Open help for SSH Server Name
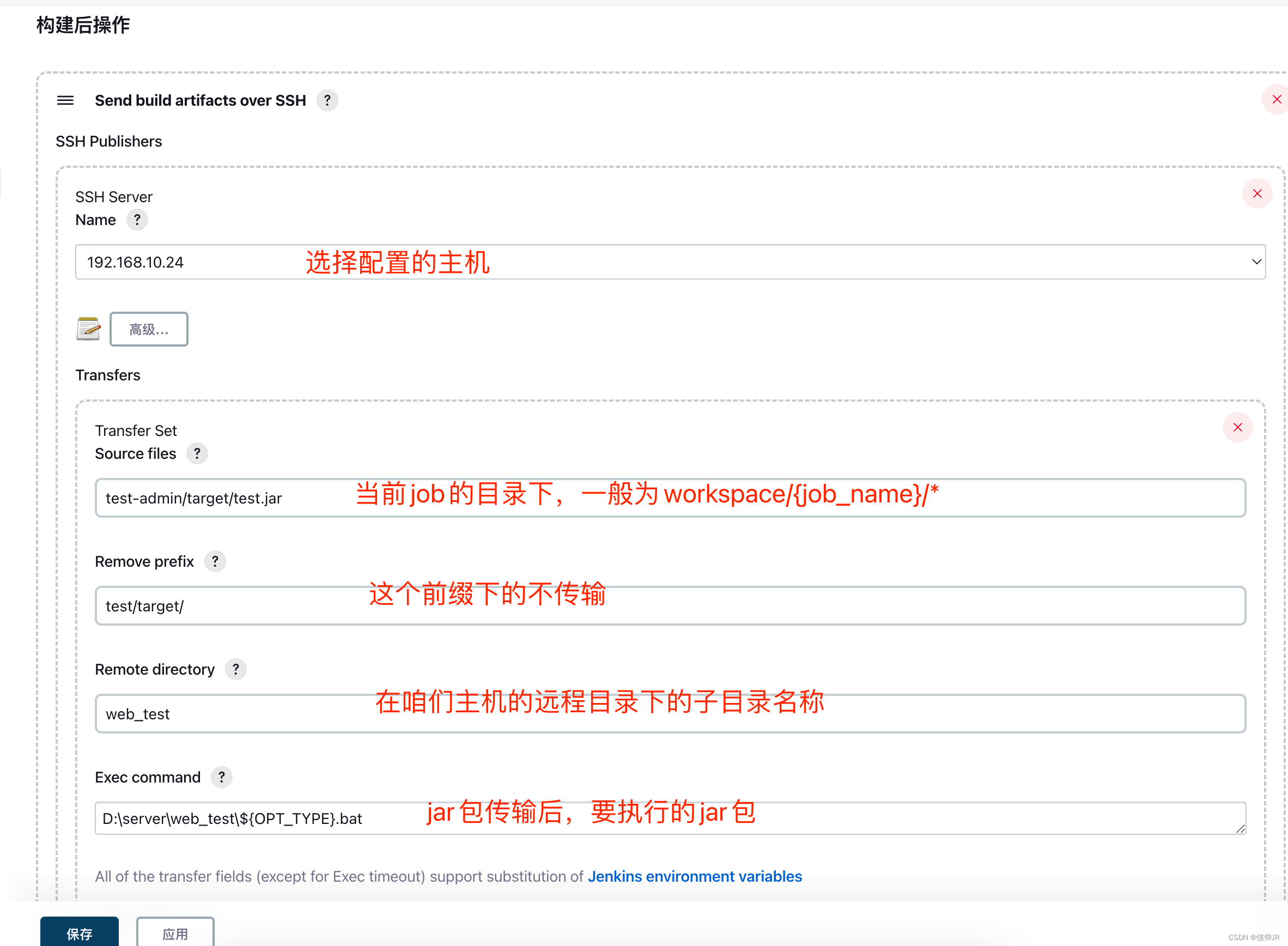Screen dimensions: 1288x946 [x=137, y=220]
